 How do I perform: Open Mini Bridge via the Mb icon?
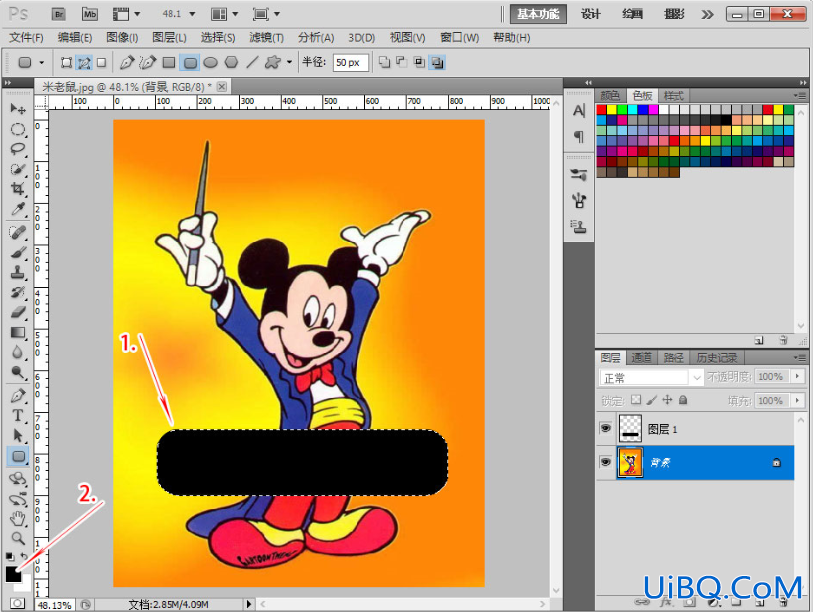point(90,15)
